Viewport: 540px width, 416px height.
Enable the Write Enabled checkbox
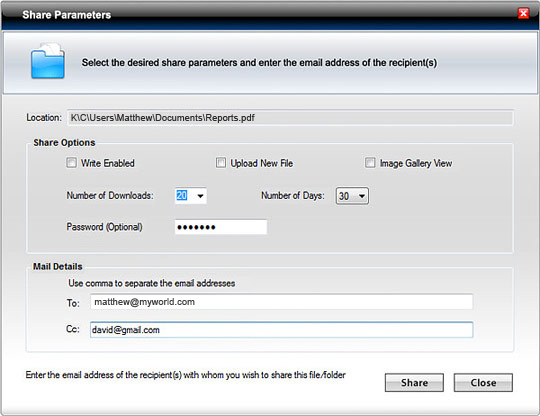pyautogui.click(x=71, y=163)
